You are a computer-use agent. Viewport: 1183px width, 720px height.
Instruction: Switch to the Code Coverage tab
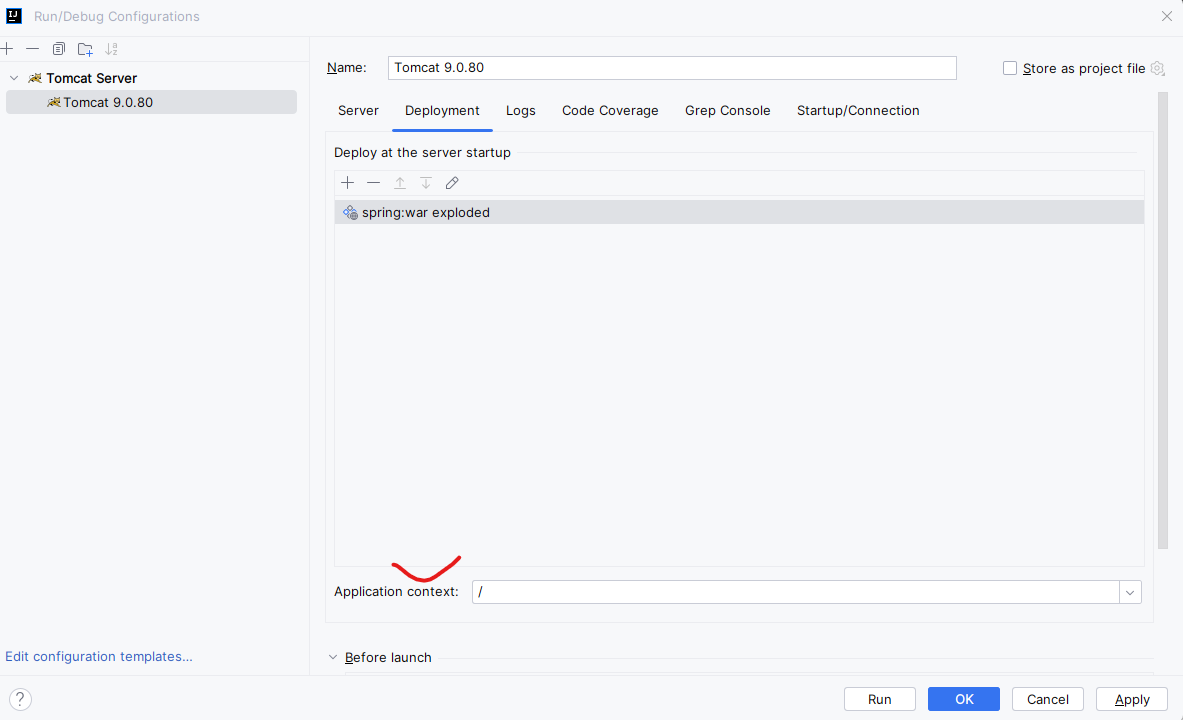(x=610, y=110)
